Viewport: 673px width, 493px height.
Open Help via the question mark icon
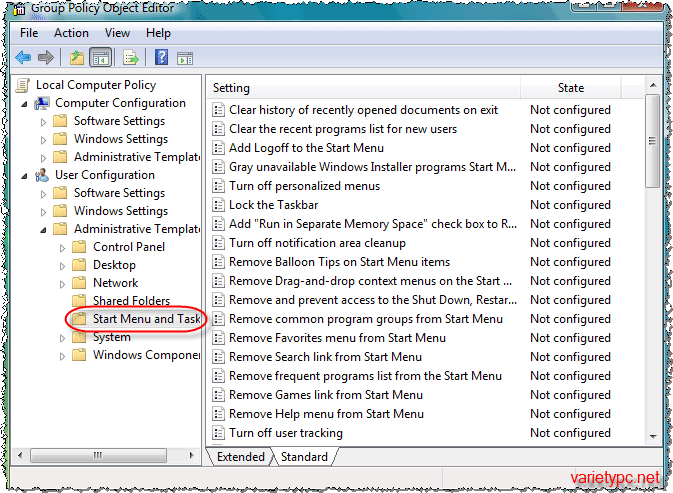161,57
